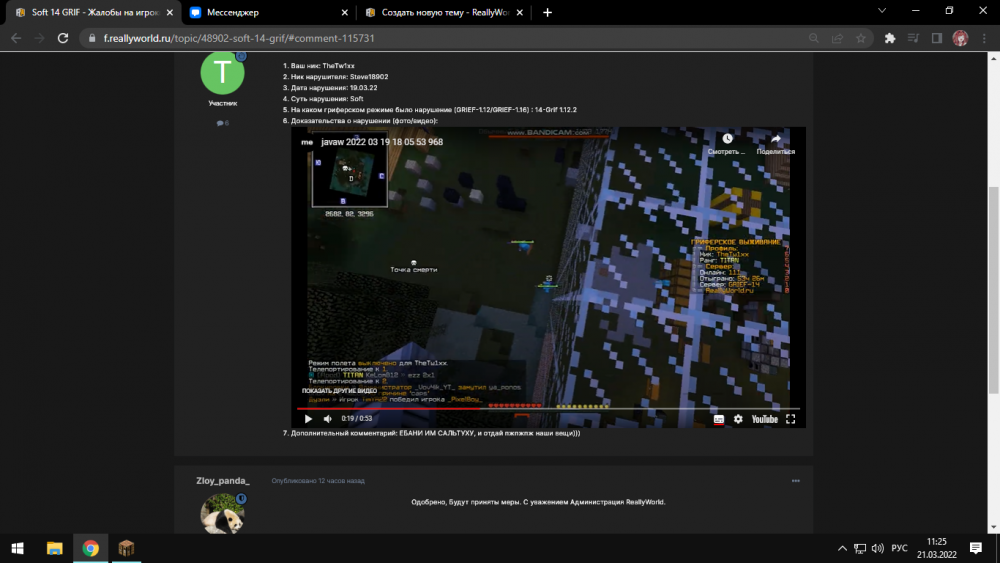Open Chrome three-dot menu

coord(984,38)
